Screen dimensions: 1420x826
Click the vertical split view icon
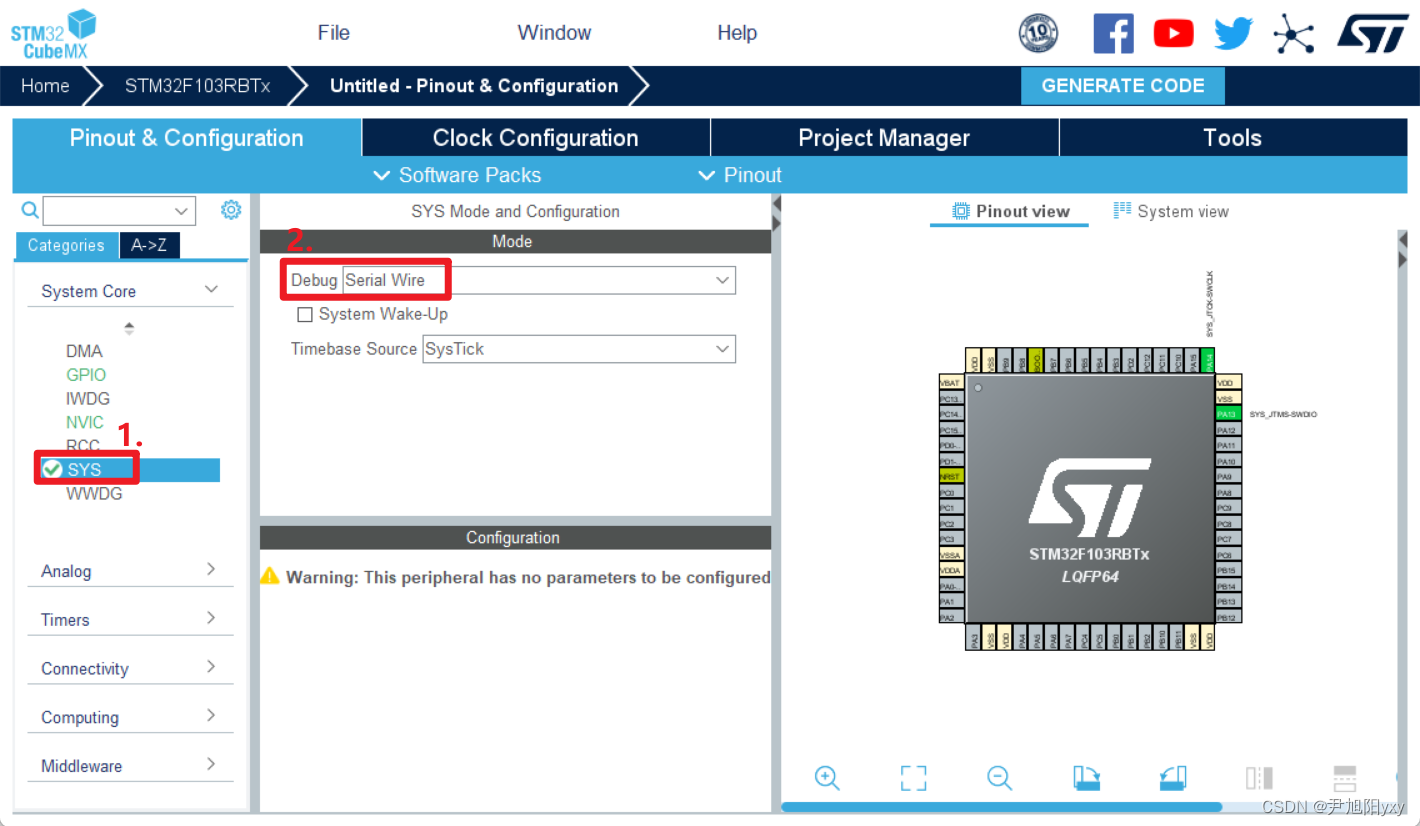[x=1259, y=778]
